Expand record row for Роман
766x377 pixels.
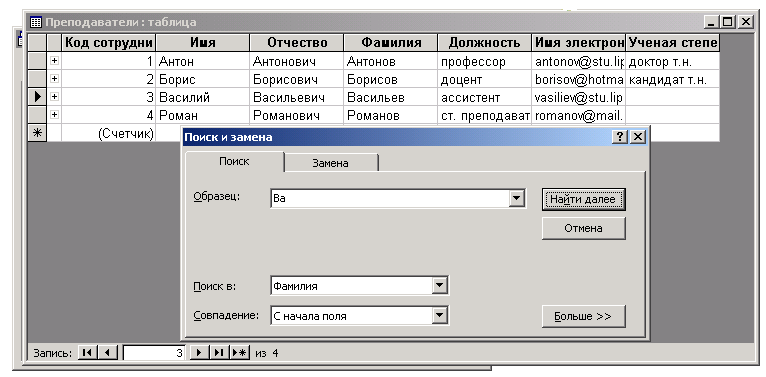(54, 115)
